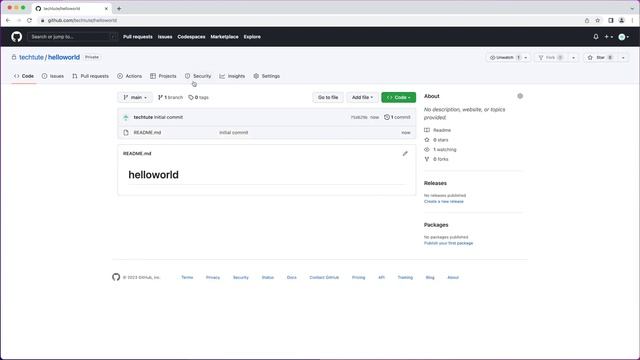
Task: Open the notifications bell
Action: [x=596, y=37]
